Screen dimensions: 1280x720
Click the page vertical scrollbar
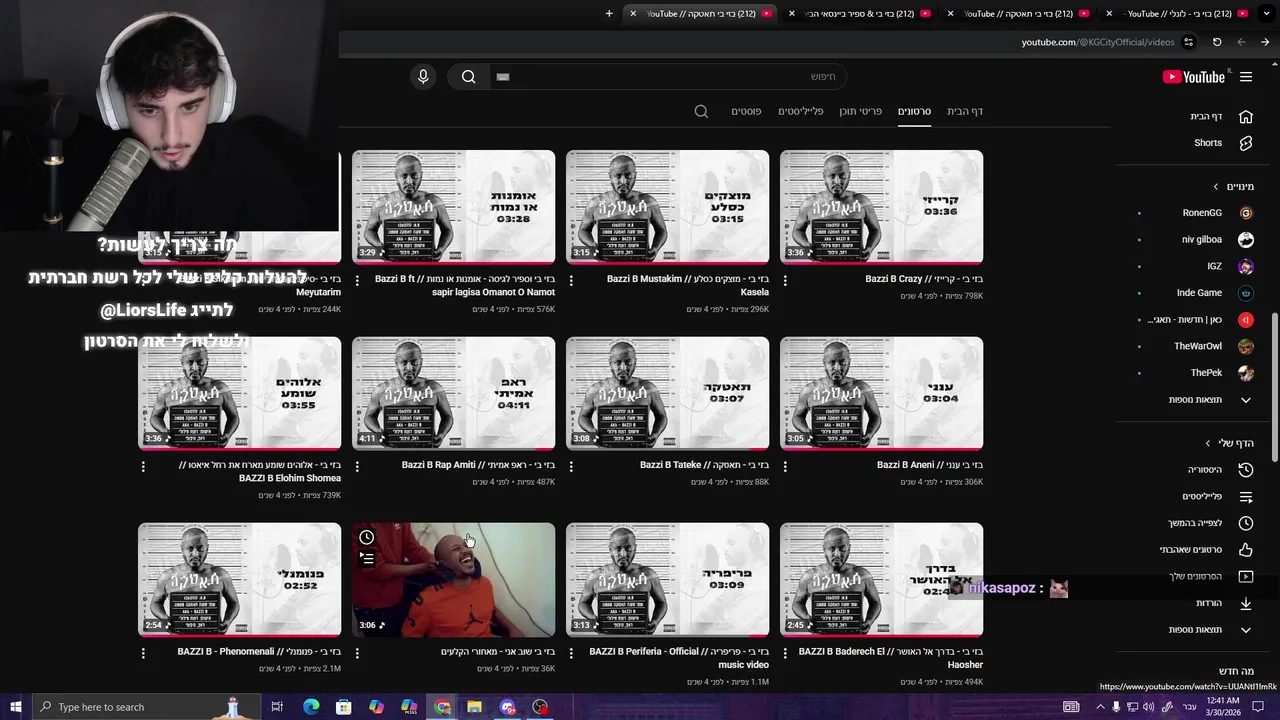tap(1274, 388)
